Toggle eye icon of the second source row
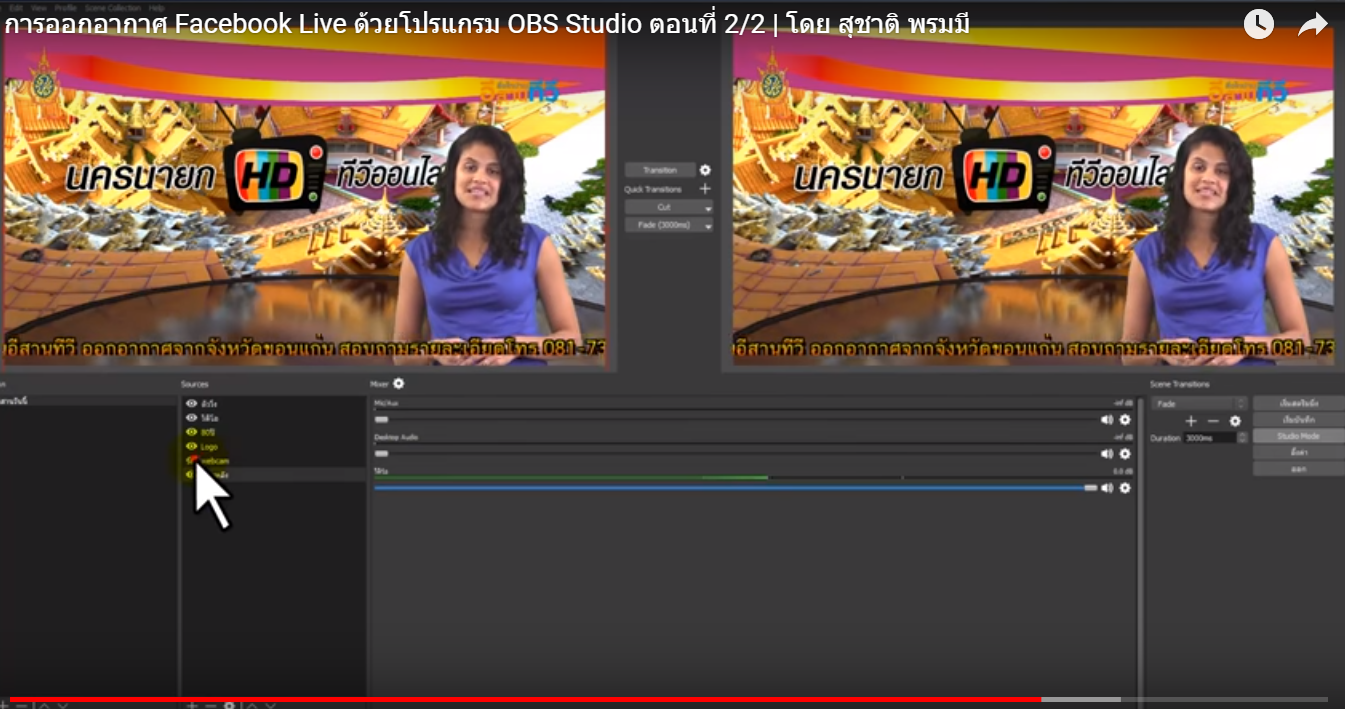Image resolution: width=1345 pixels, height=709 pixels. 192,417
